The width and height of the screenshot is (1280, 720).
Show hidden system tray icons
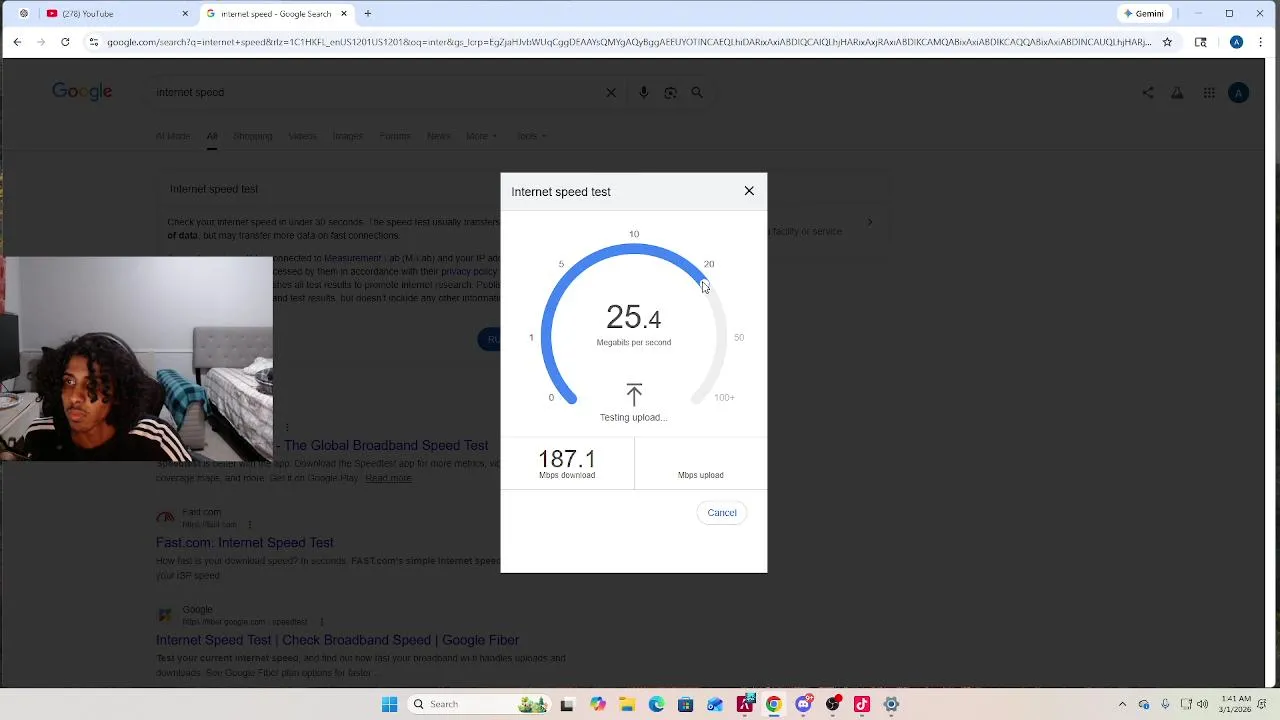[1122, 705]
